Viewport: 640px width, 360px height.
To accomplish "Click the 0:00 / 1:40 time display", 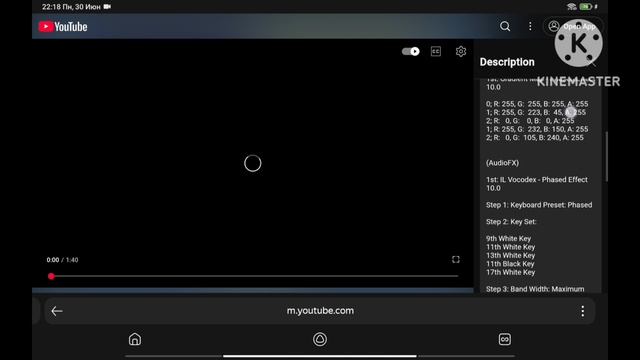I will pos(62,260).
